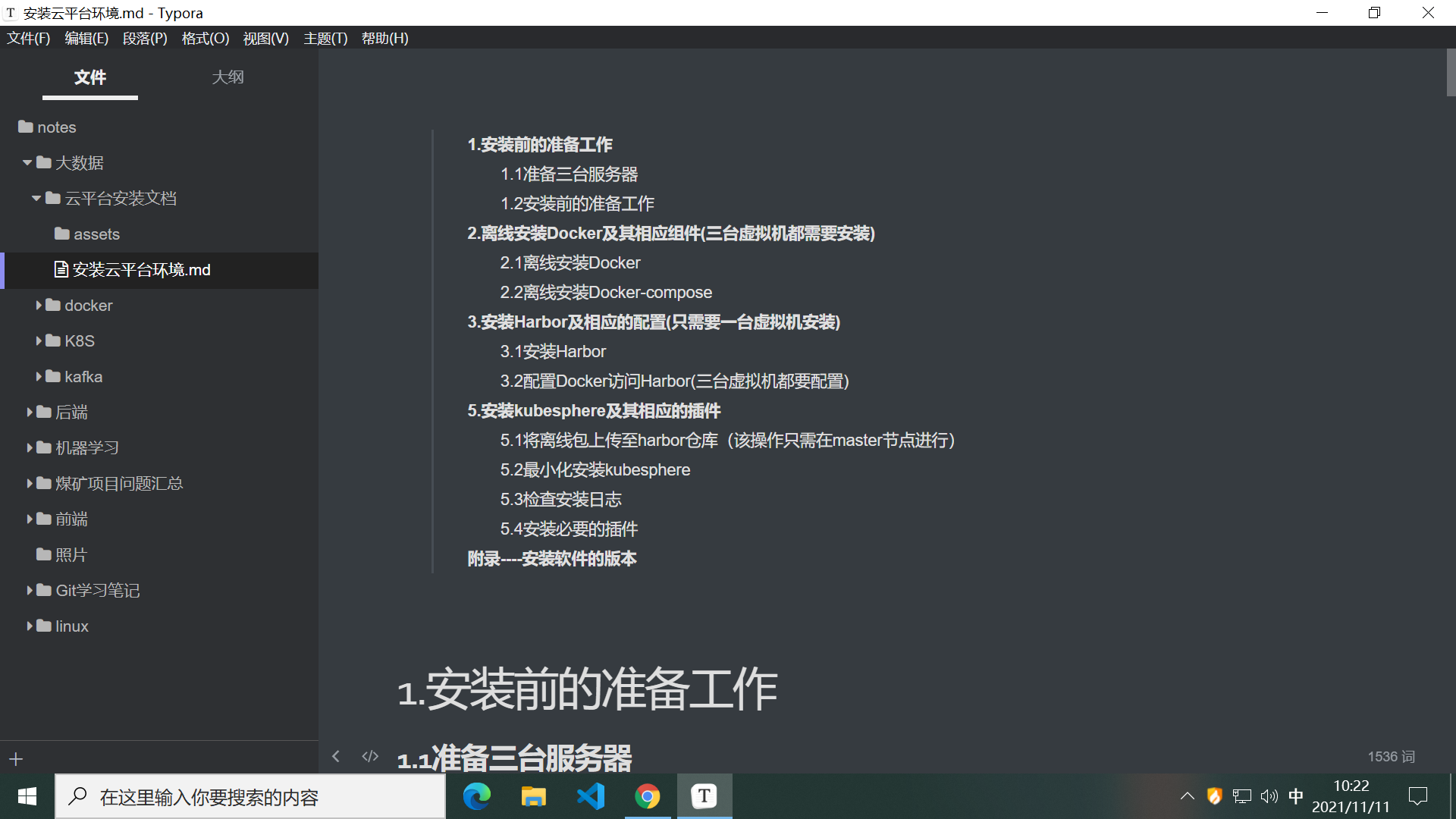
Task: Follow the 5.3检查安装日志 contents link
Action: point(560,500)
